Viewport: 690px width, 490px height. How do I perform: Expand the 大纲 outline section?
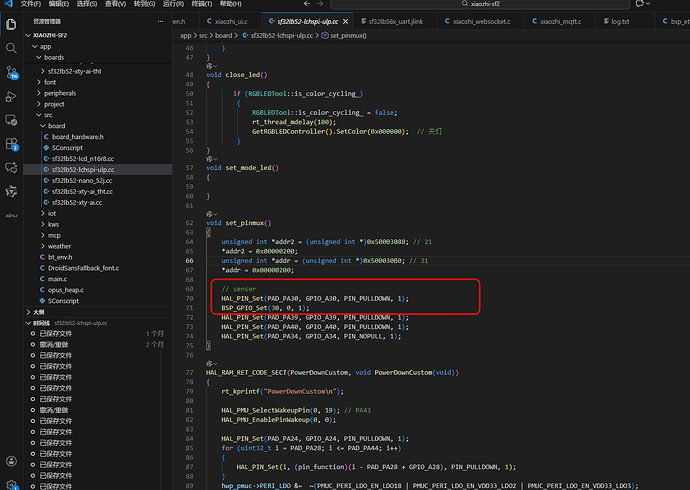tap(38, 312)
